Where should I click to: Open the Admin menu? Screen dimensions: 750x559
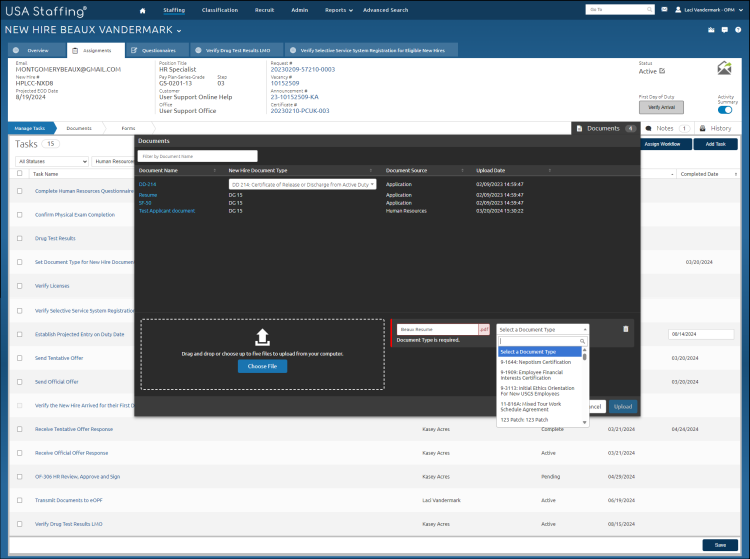[x=300, y=10]
